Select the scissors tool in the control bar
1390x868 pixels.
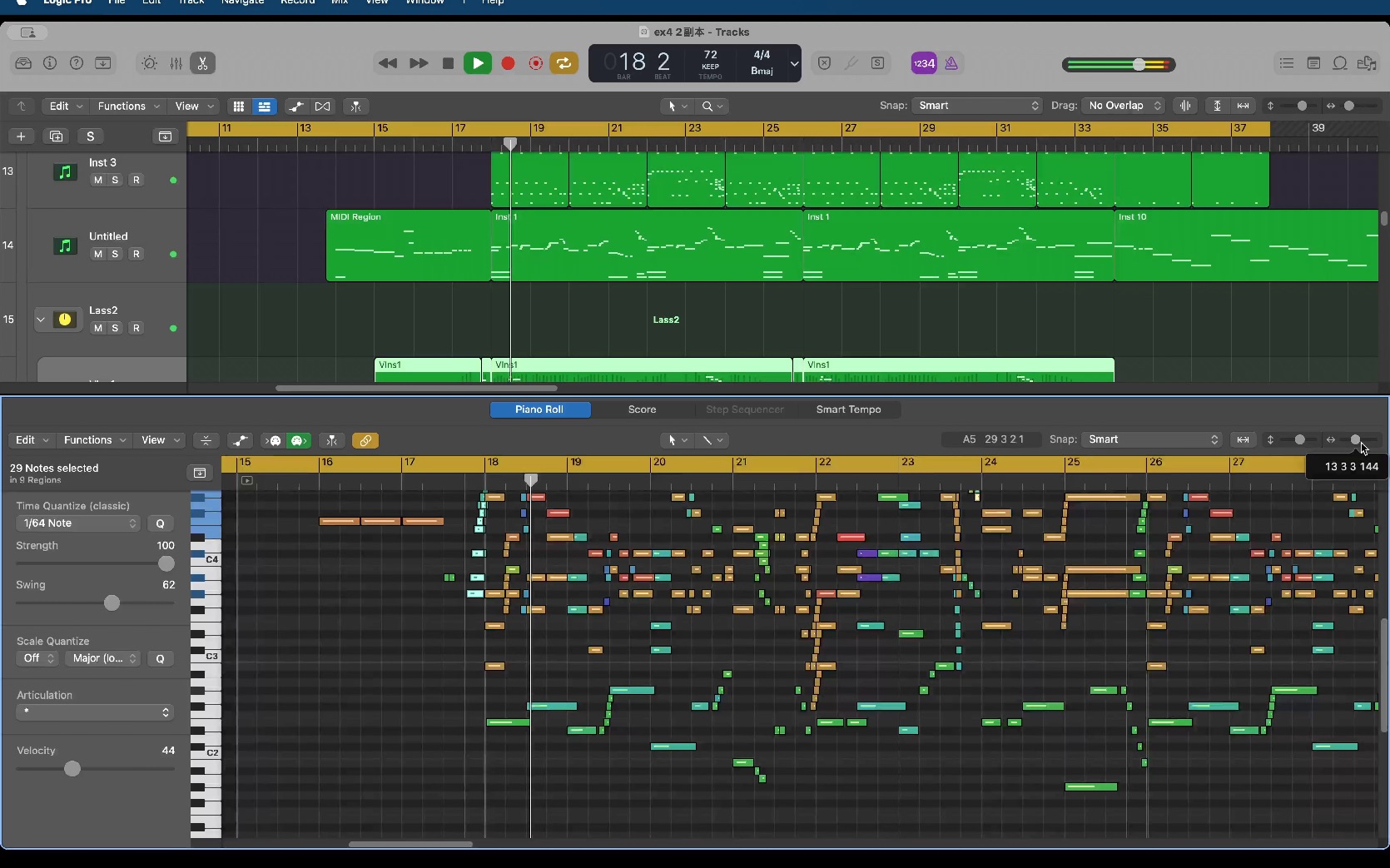pyautogui.click(x=202, y=63)
